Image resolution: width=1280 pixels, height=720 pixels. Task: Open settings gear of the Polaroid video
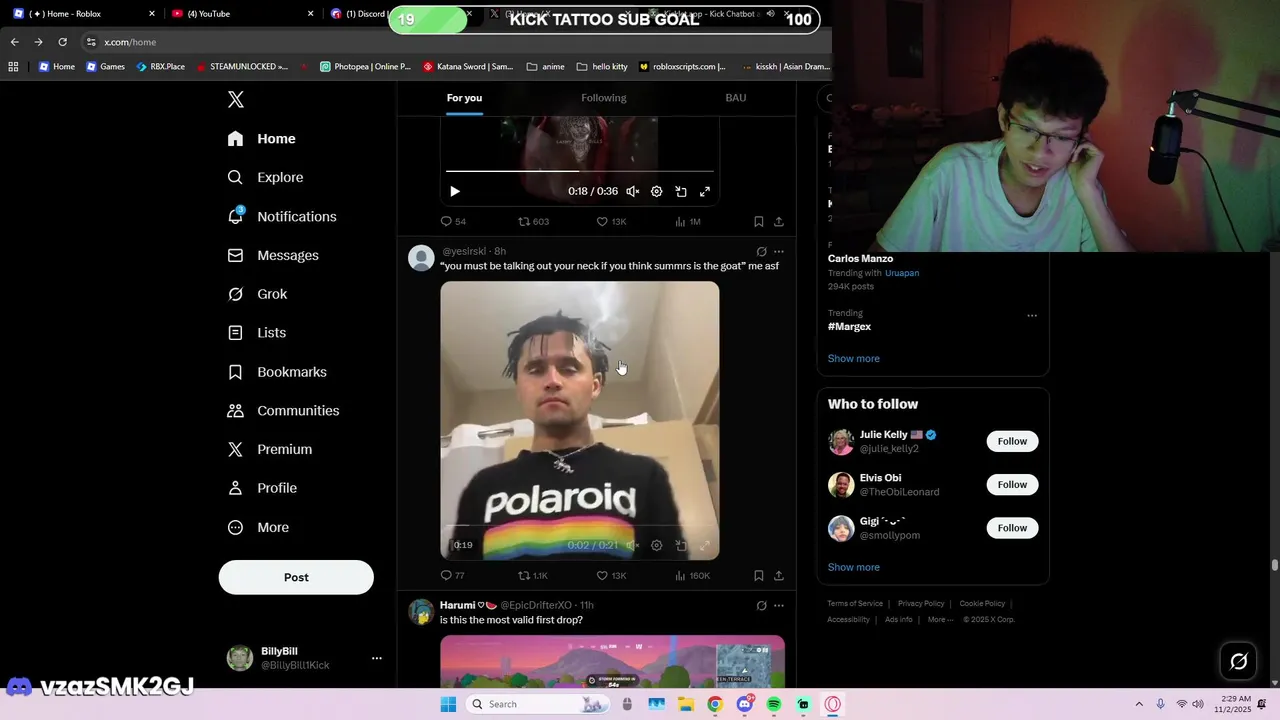click(x=657, y=545)
